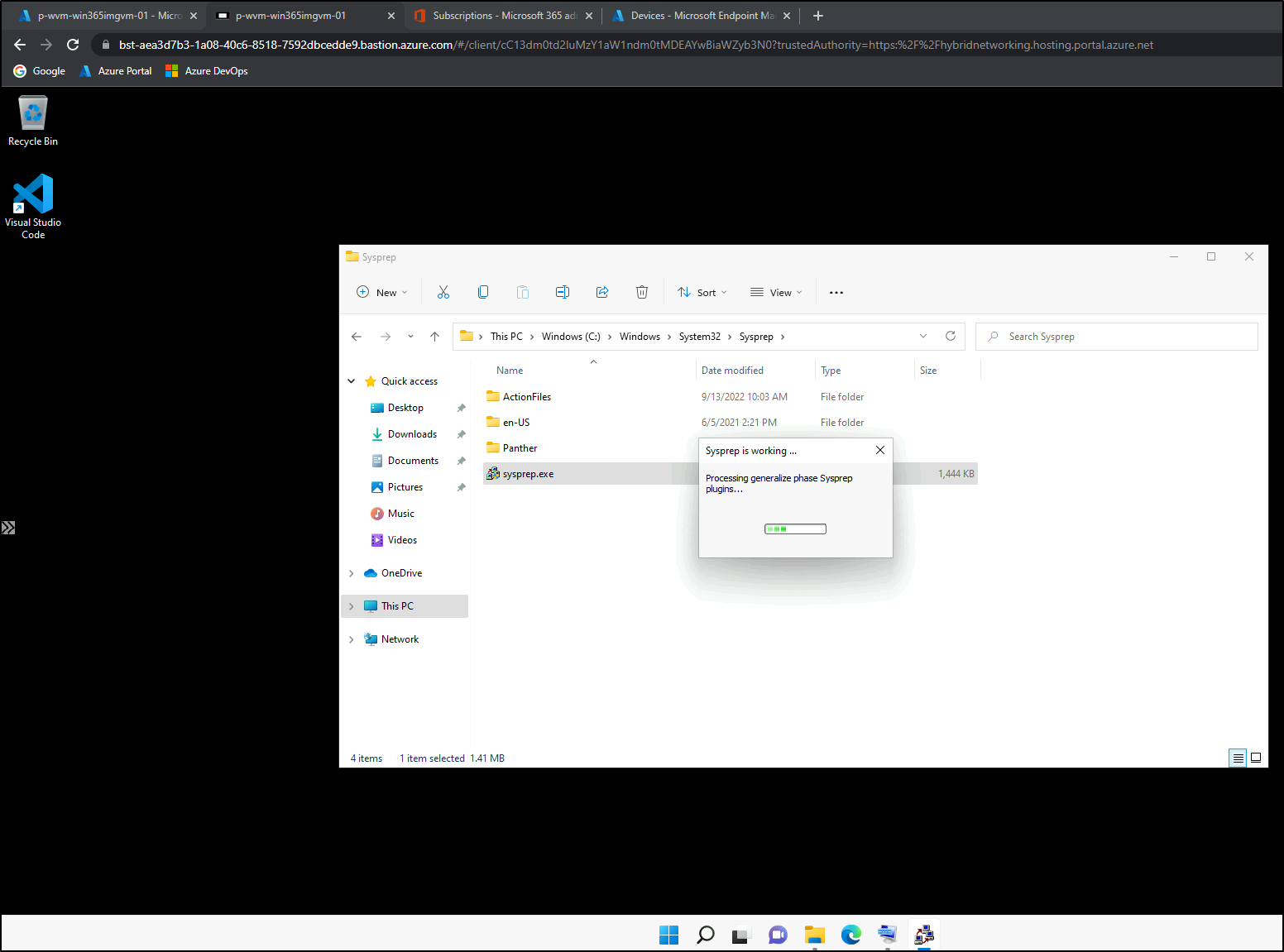The height and width of the screenshot is (952, 1284).
Task: Expand the This PC tree node
Action: 352,606
